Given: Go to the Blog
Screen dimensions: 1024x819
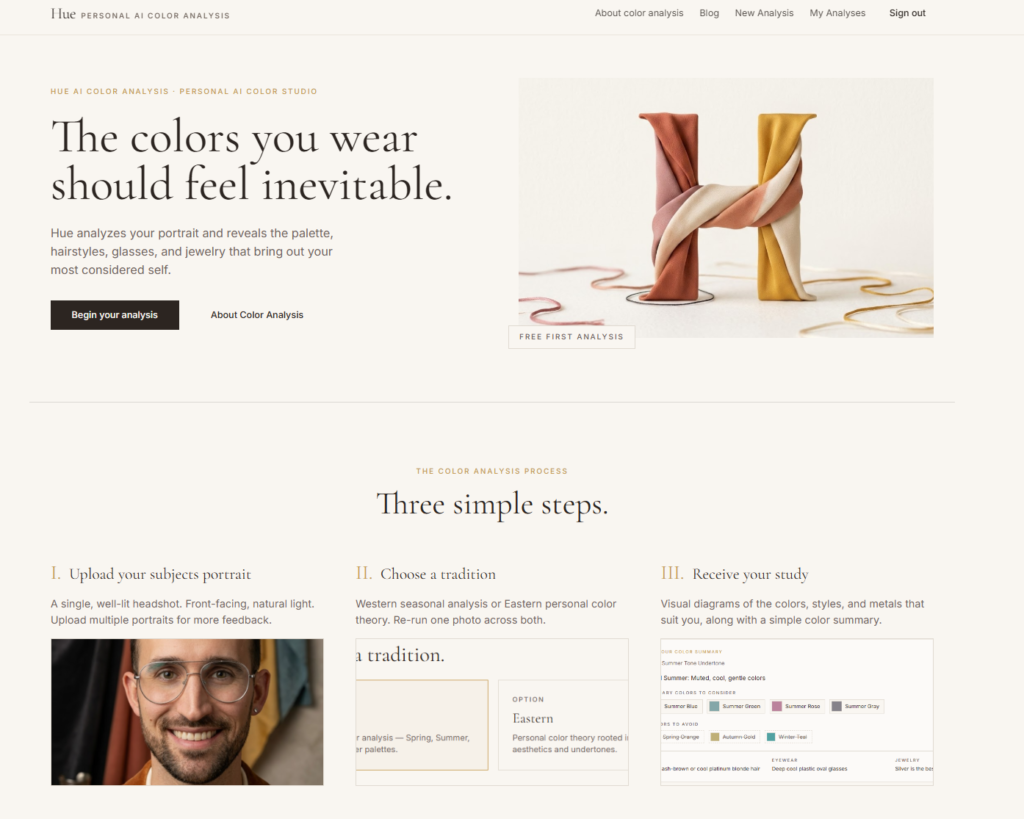Looking at the screenshot, I should (709, 13).
